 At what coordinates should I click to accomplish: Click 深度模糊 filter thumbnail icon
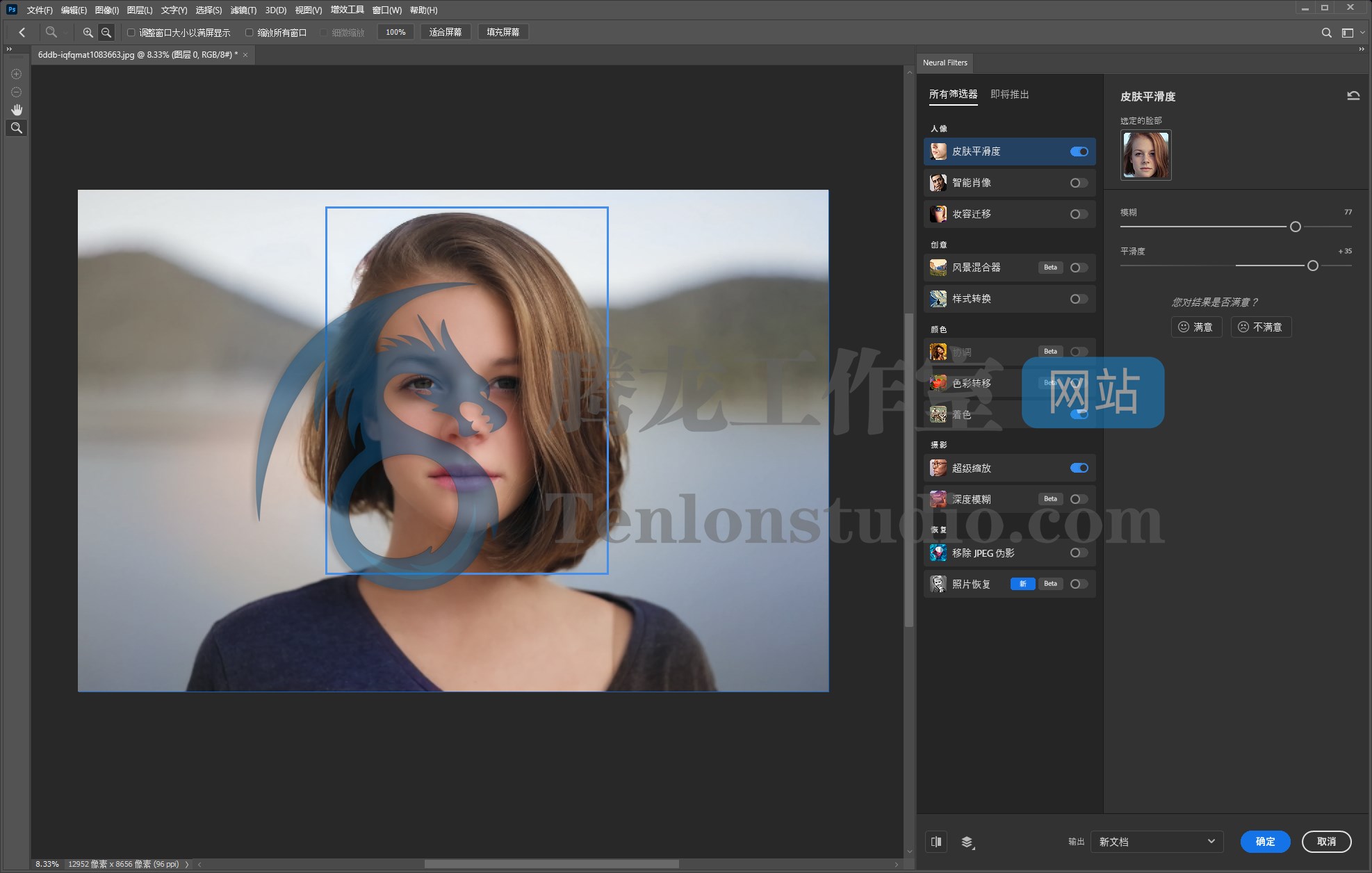click(938, 499)
